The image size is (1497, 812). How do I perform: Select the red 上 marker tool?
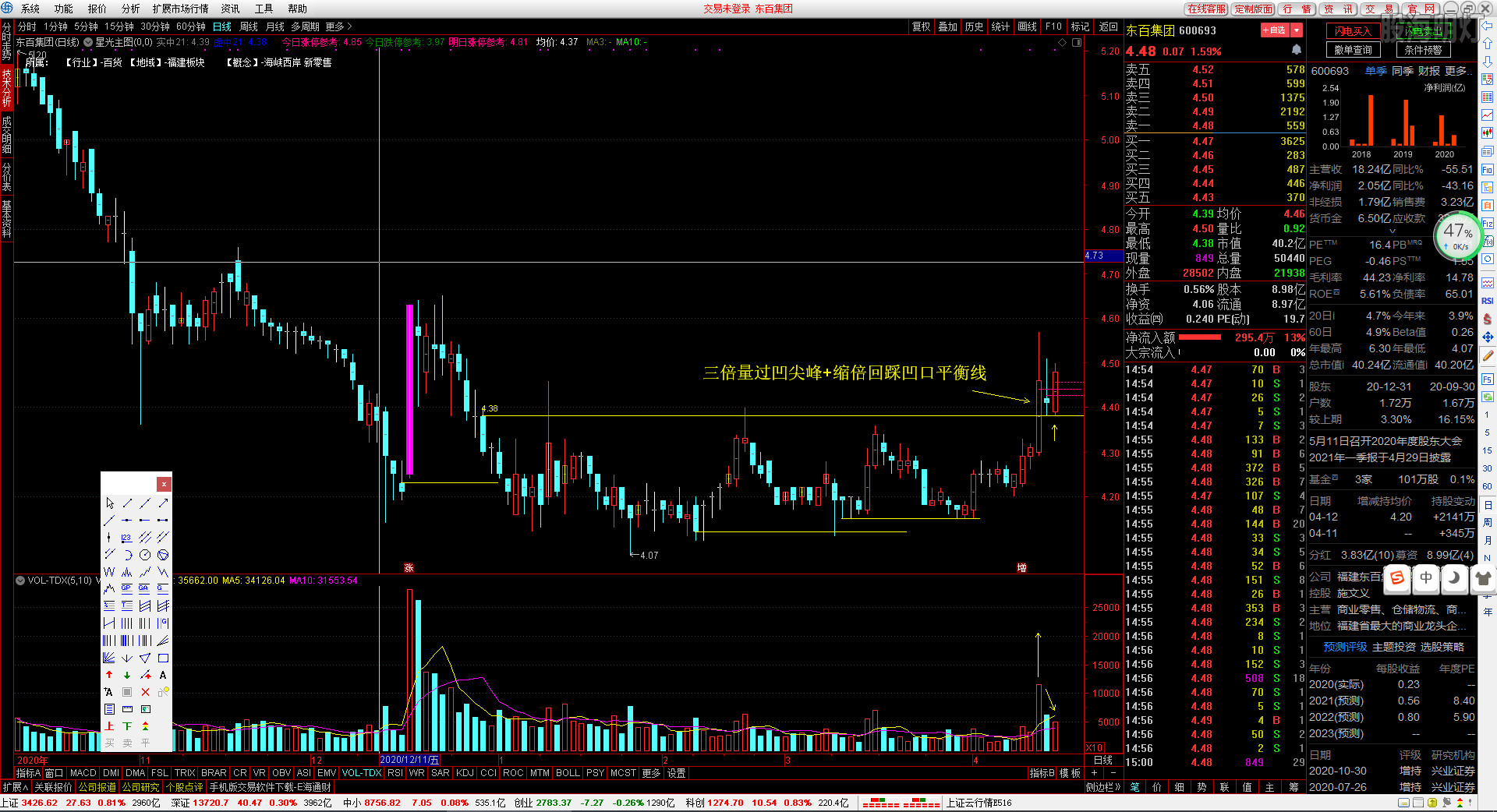point(110,726)
